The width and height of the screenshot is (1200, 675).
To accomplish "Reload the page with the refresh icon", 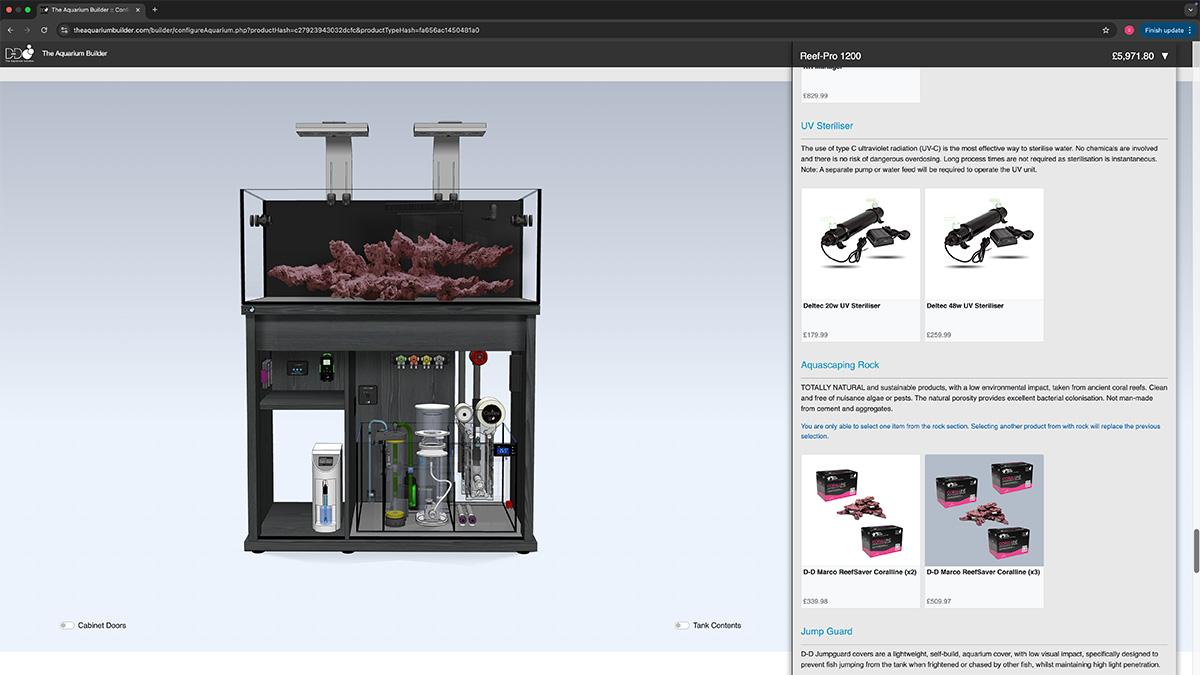I will 44,30.
